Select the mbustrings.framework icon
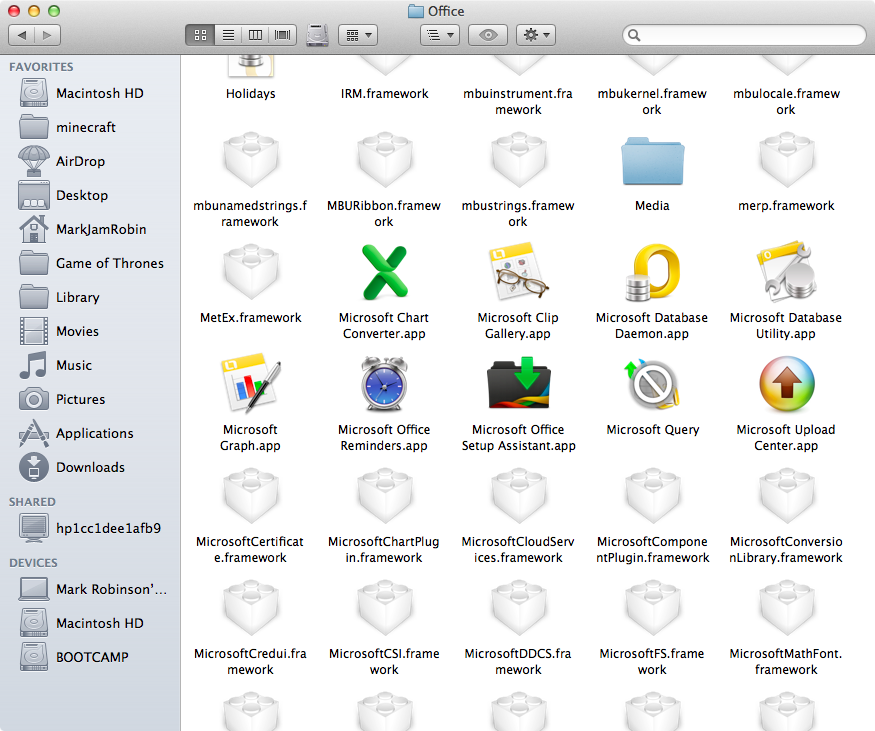 (x=518, y=160)
